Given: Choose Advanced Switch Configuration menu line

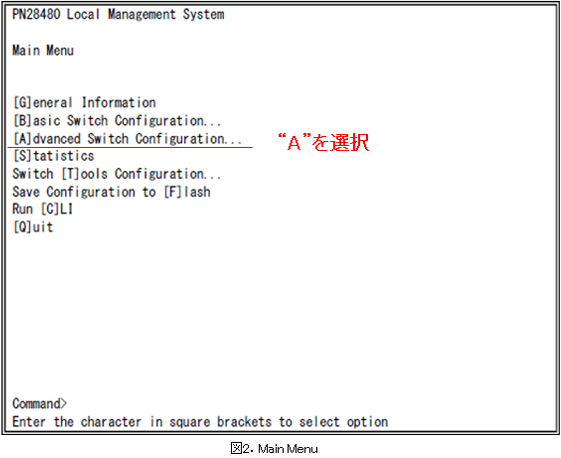Looking at the screenshot, I should 127,138.
